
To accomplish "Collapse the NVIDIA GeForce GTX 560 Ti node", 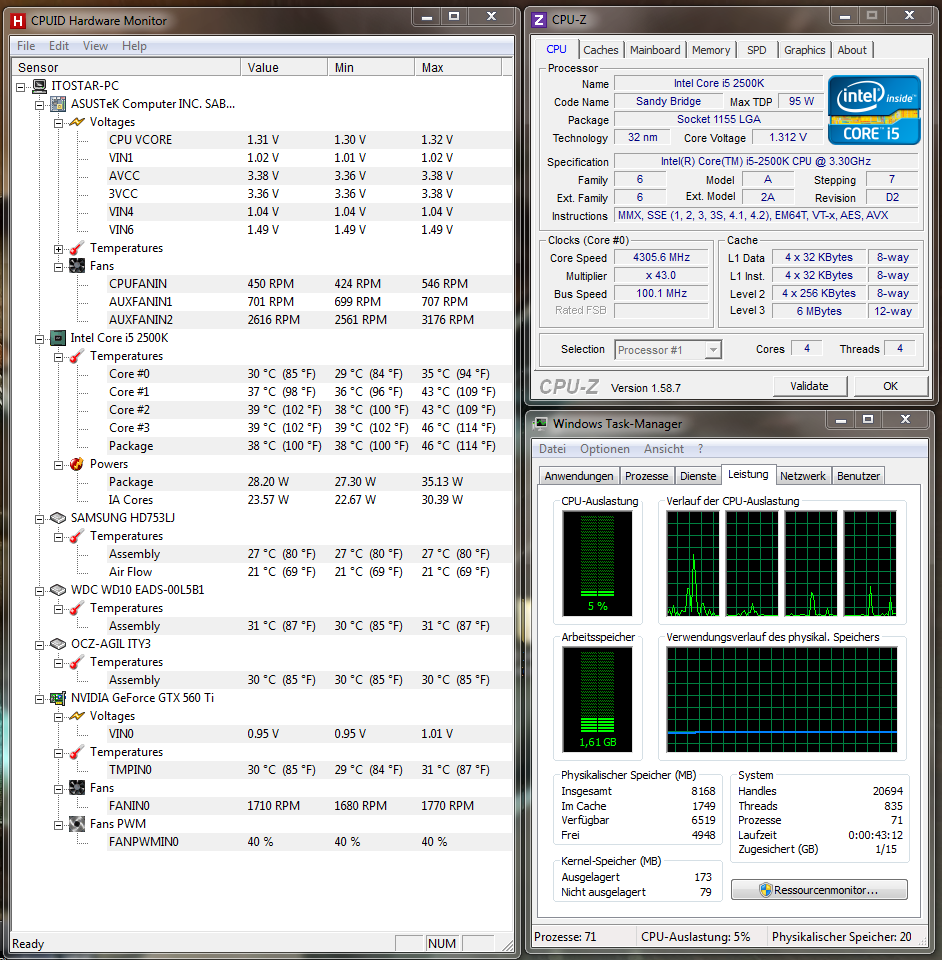I will [x=39, y=699].
